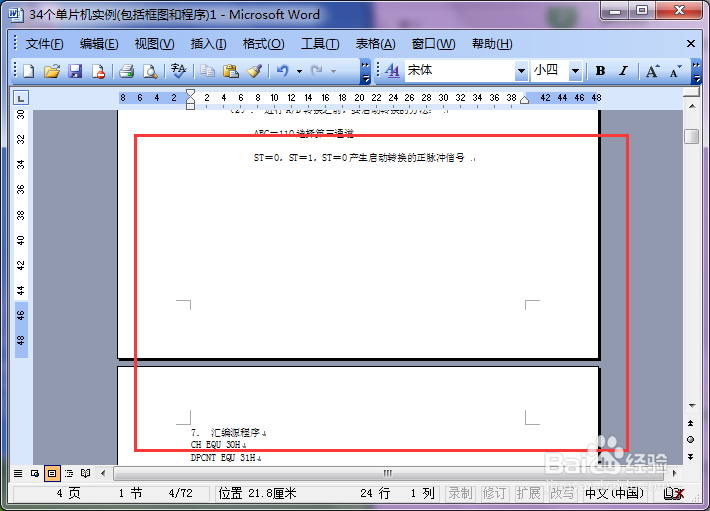Switch to Normal view
Screen dimensions: 710x511
18,473
